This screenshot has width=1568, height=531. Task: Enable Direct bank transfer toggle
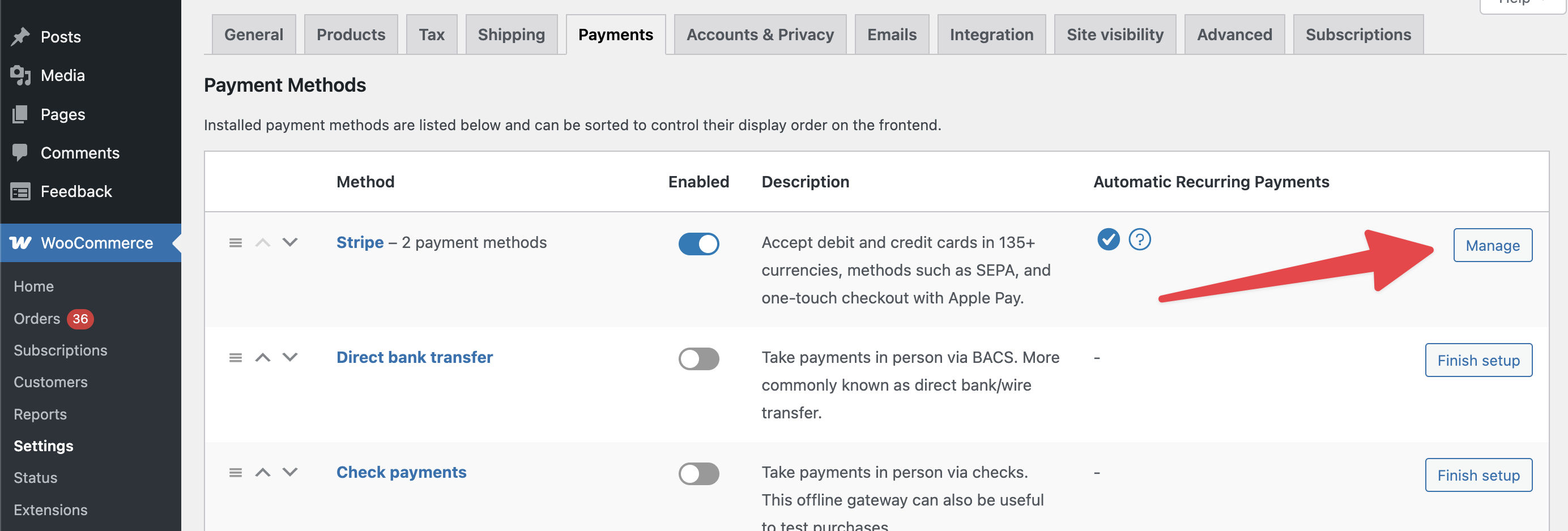pyautogui.click(x=698, y=359)
